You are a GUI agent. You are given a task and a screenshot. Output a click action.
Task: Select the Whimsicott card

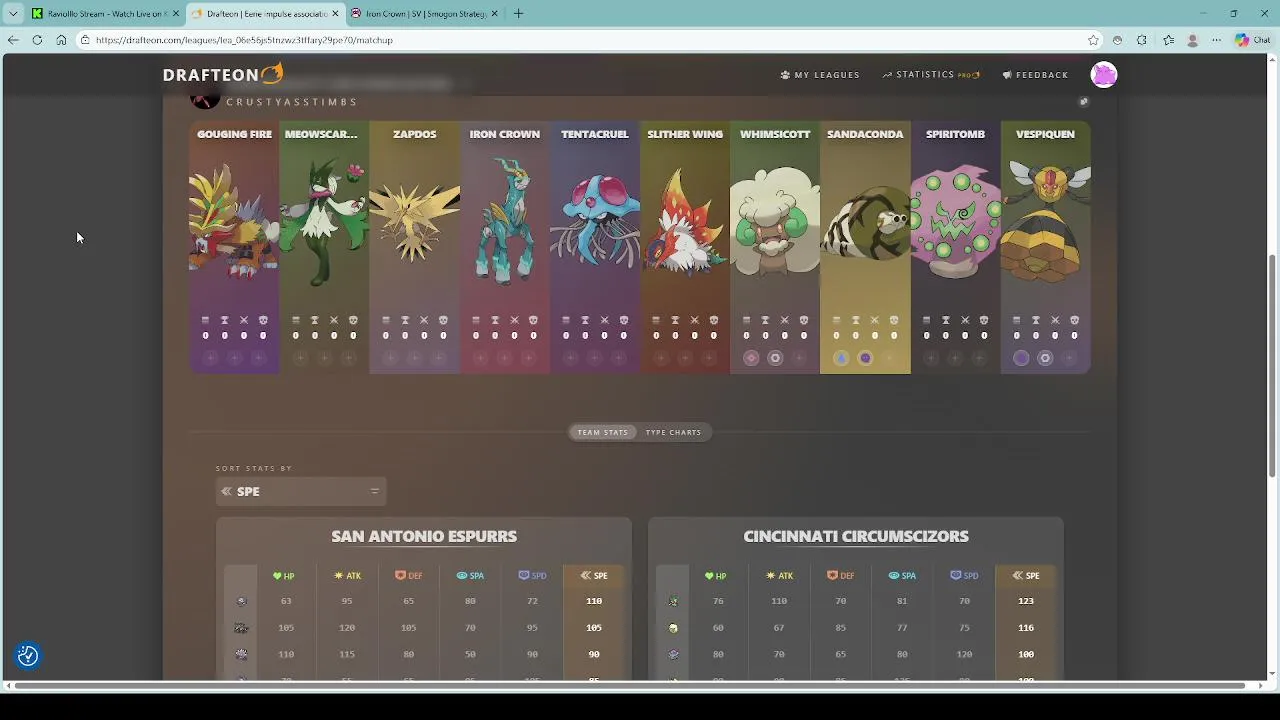775,248
